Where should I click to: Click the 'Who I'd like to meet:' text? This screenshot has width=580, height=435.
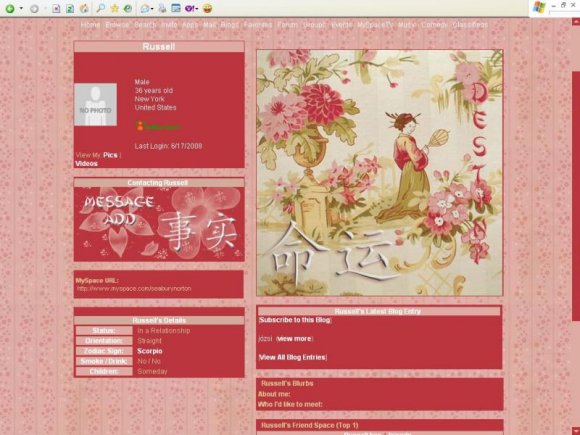pyautogui.click(x=290, y=404)
